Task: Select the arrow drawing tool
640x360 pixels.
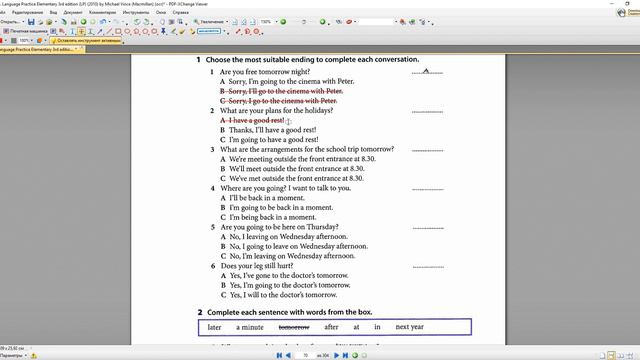Action: pyautogui.click(x=100, y=31)
